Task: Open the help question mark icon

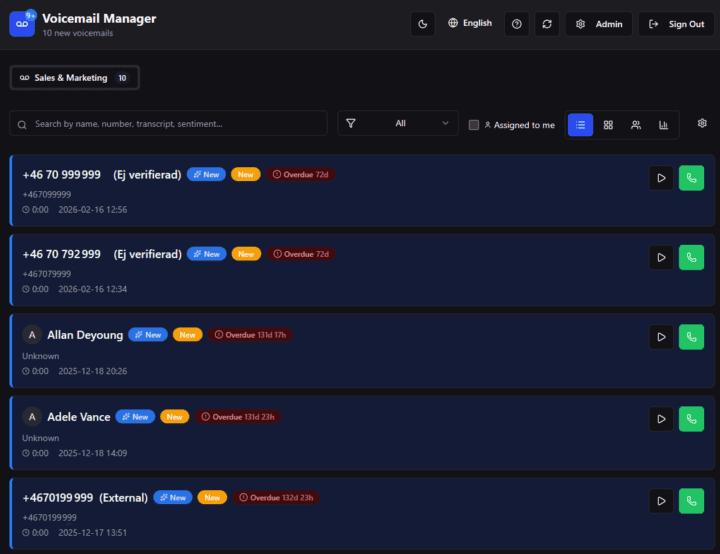Action: coord(517,24)
